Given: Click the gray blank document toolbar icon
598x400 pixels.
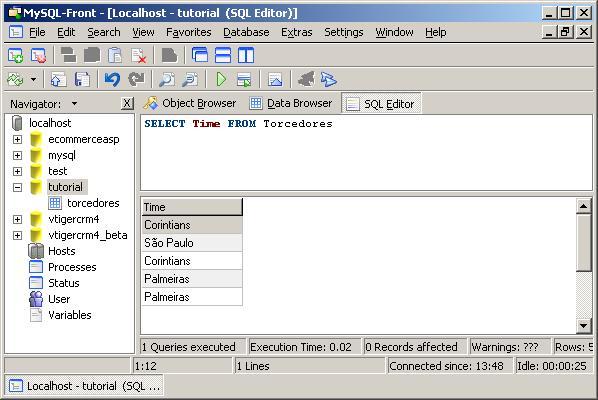Looking at the screenshot, I should click(x=169, y=56).
